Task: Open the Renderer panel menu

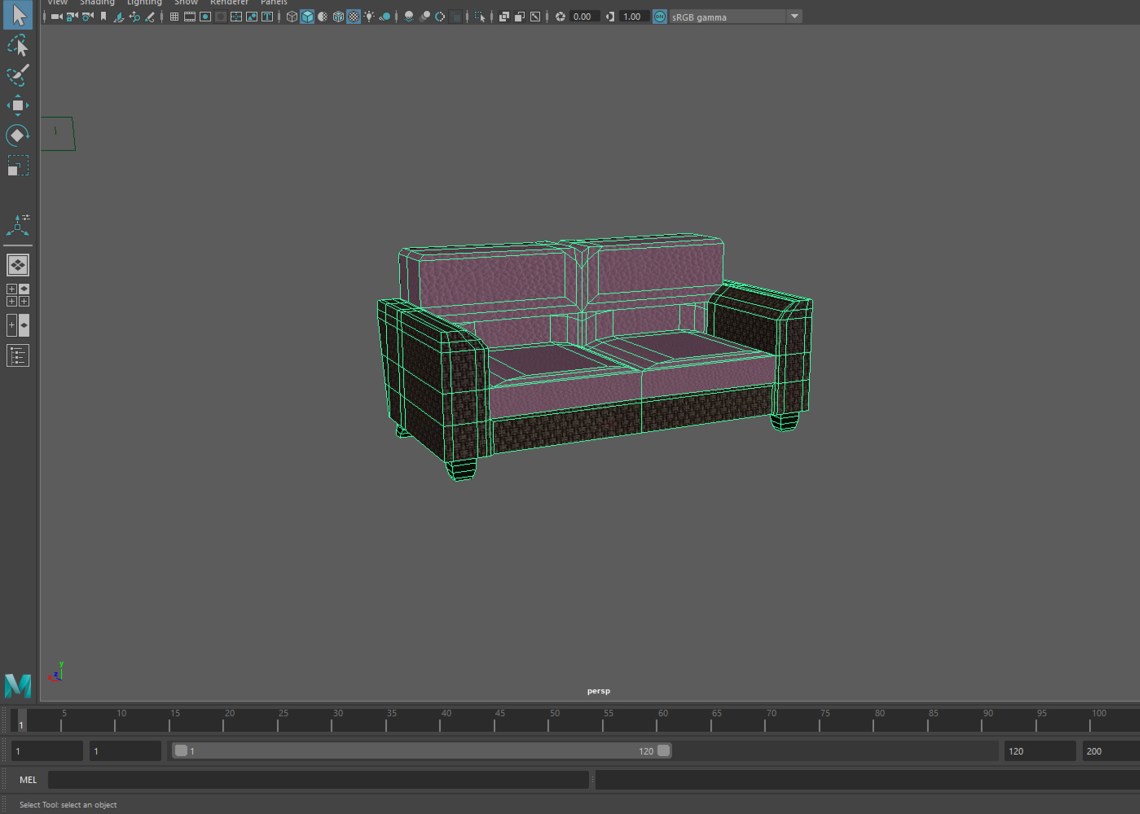Action: (229, 3)
